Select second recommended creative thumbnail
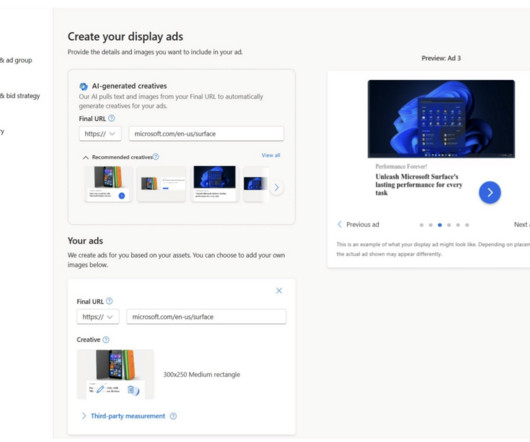The width and height of the screenshot is (530, 442). (x=161, y=184)
